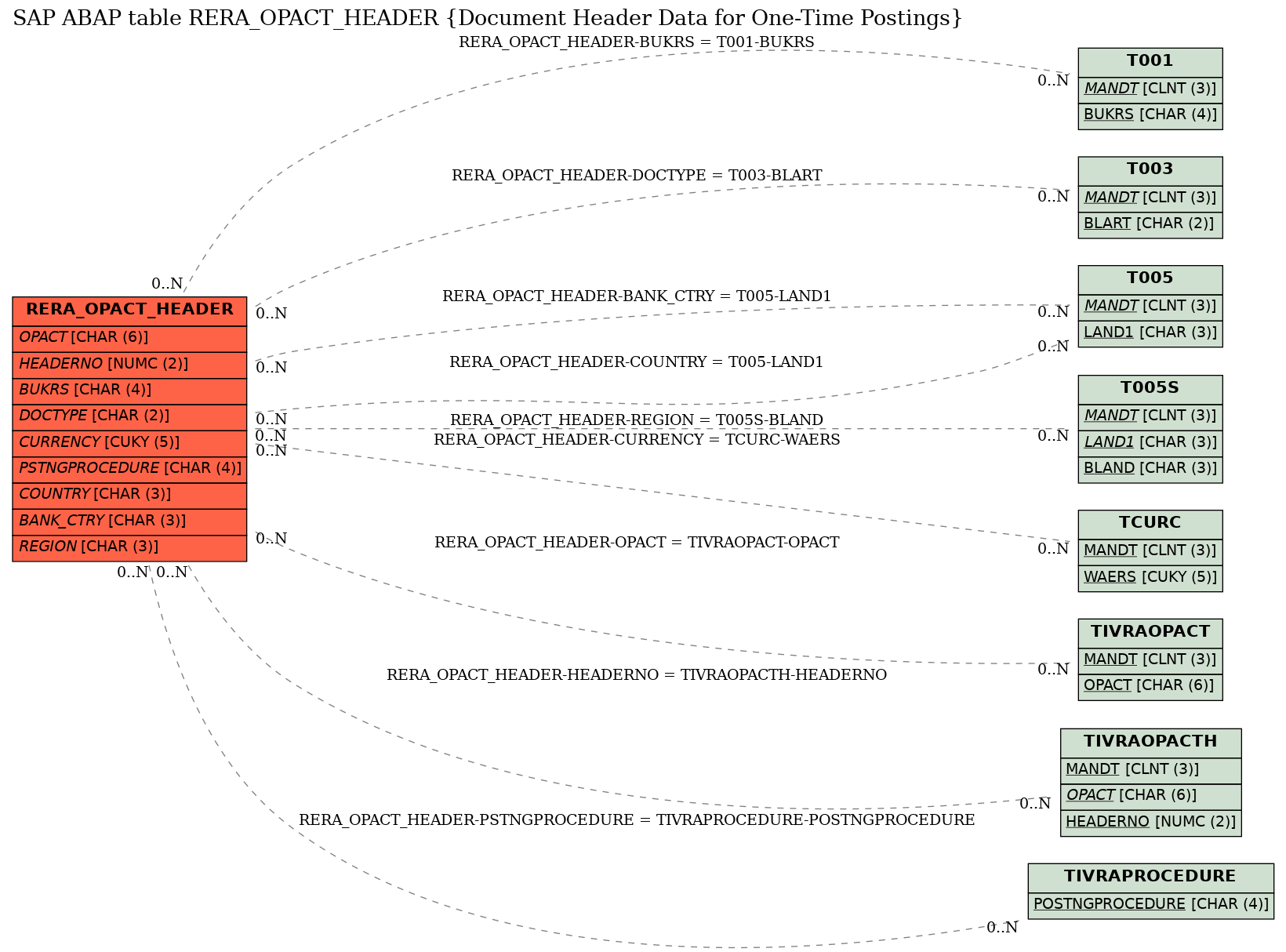
Task: Click the BUKRS = T001-BUKRS relation label
Action: (636, 42)
